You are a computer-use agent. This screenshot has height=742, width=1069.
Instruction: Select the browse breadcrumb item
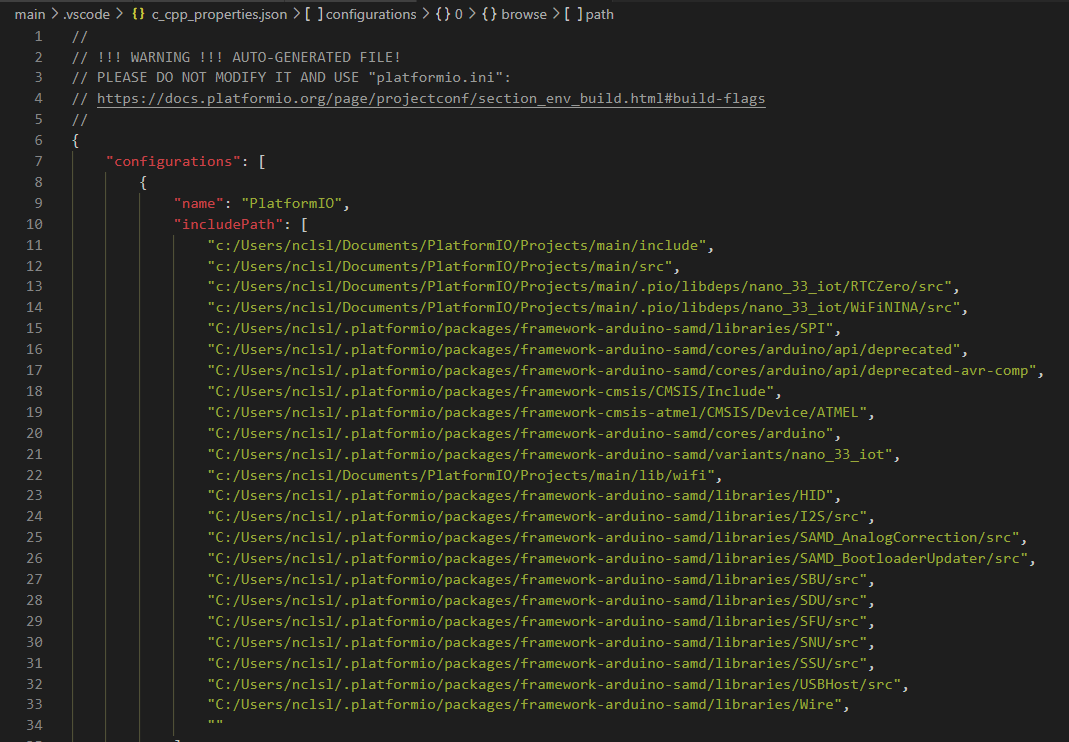524,14
